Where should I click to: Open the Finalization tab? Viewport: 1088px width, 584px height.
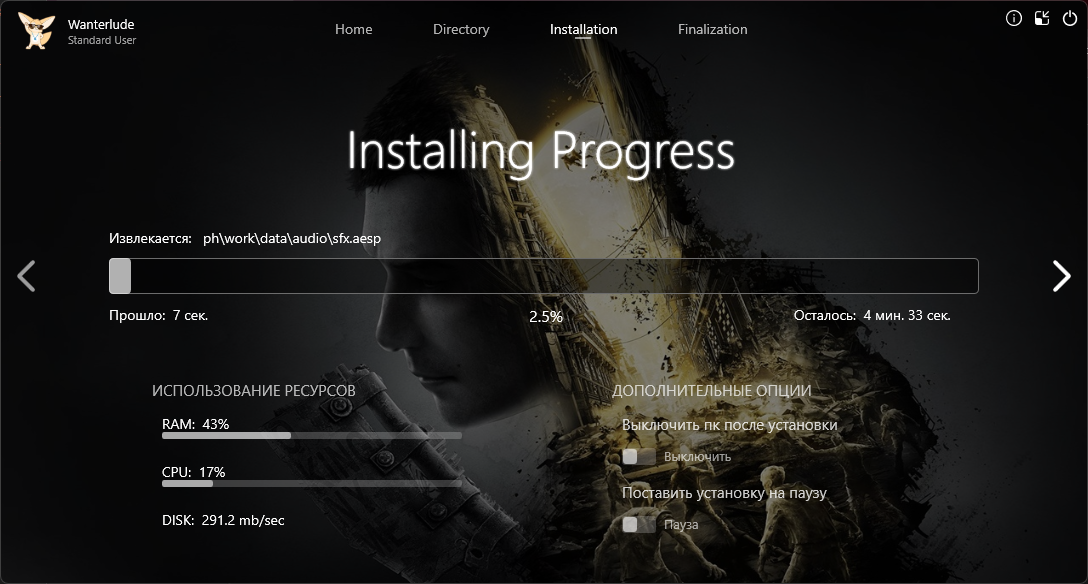[712, 29]
